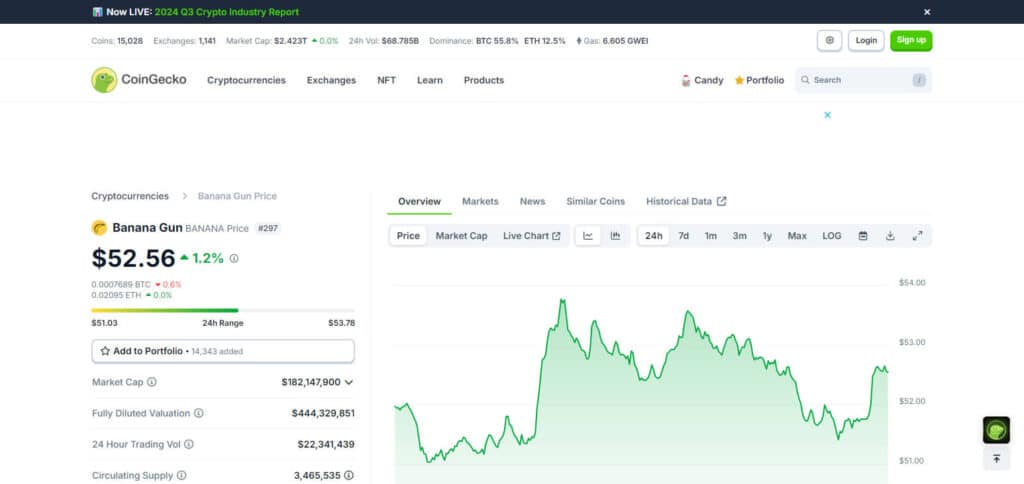Select the Max time range

click(x=797, y=236)
